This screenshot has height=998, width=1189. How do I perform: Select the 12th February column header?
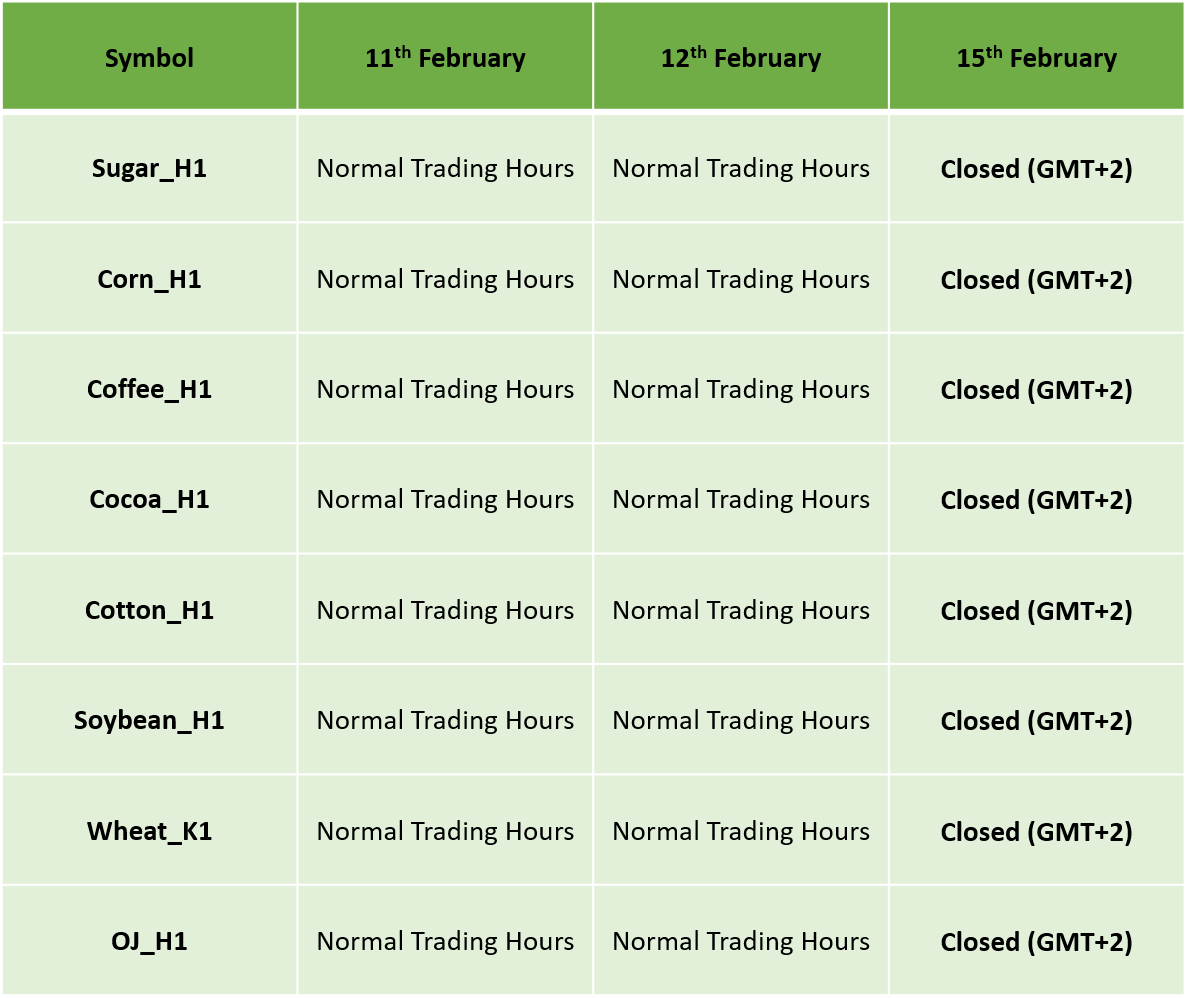[x=741, y=56]
